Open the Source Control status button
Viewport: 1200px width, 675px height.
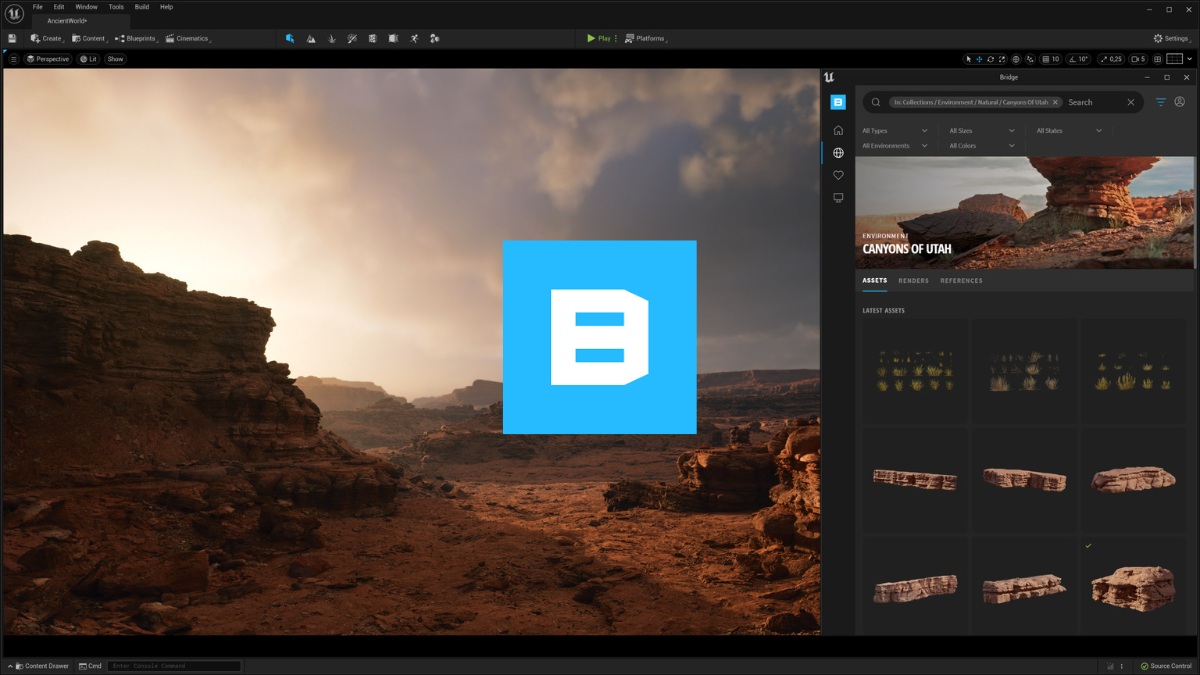1166,666
